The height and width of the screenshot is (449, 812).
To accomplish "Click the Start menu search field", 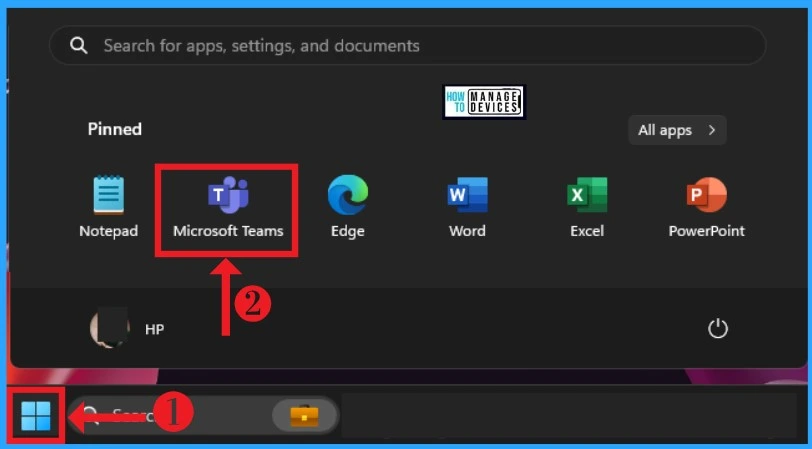I will click(408, 46).
